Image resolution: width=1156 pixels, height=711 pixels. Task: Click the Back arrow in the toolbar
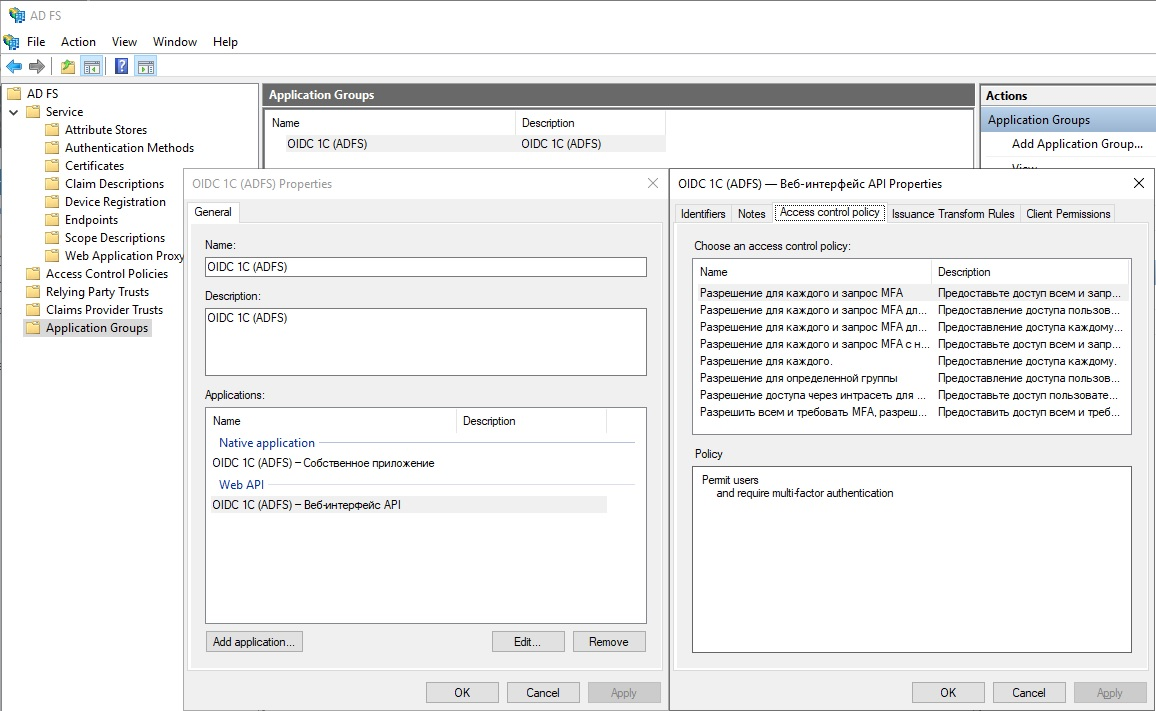pyautogui.click(x=14, y=67)
